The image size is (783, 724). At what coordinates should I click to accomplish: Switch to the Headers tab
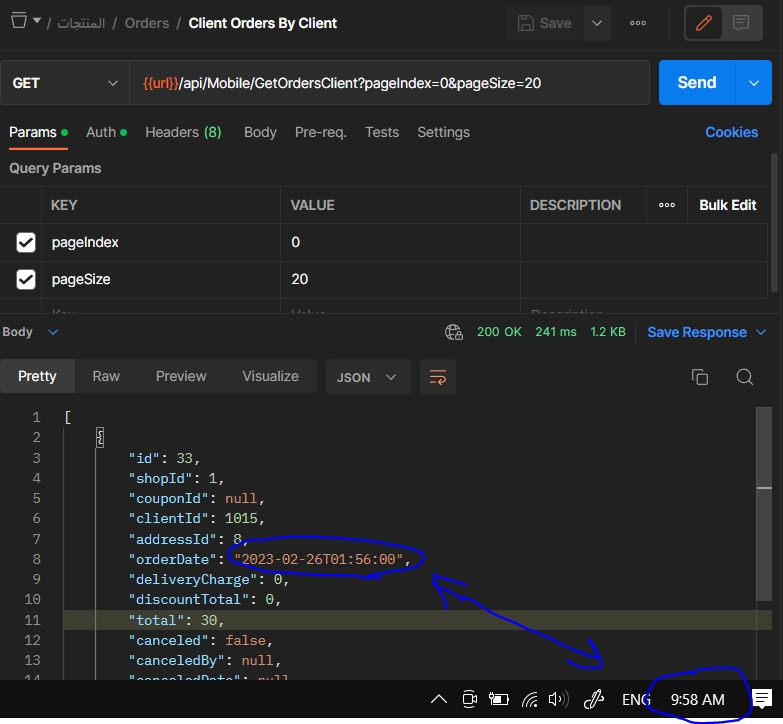point(183,132)
